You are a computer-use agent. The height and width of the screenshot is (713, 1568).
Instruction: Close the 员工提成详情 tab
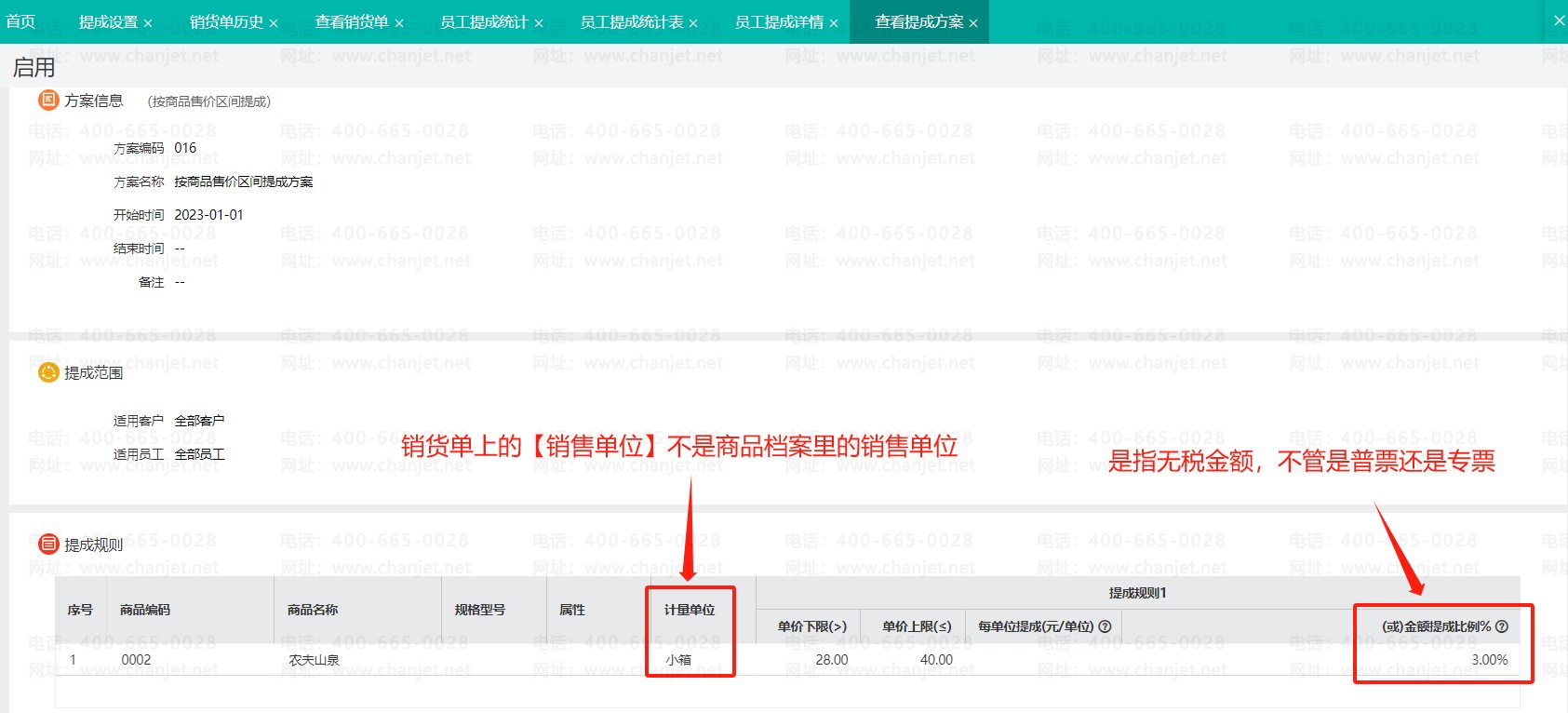834,23
